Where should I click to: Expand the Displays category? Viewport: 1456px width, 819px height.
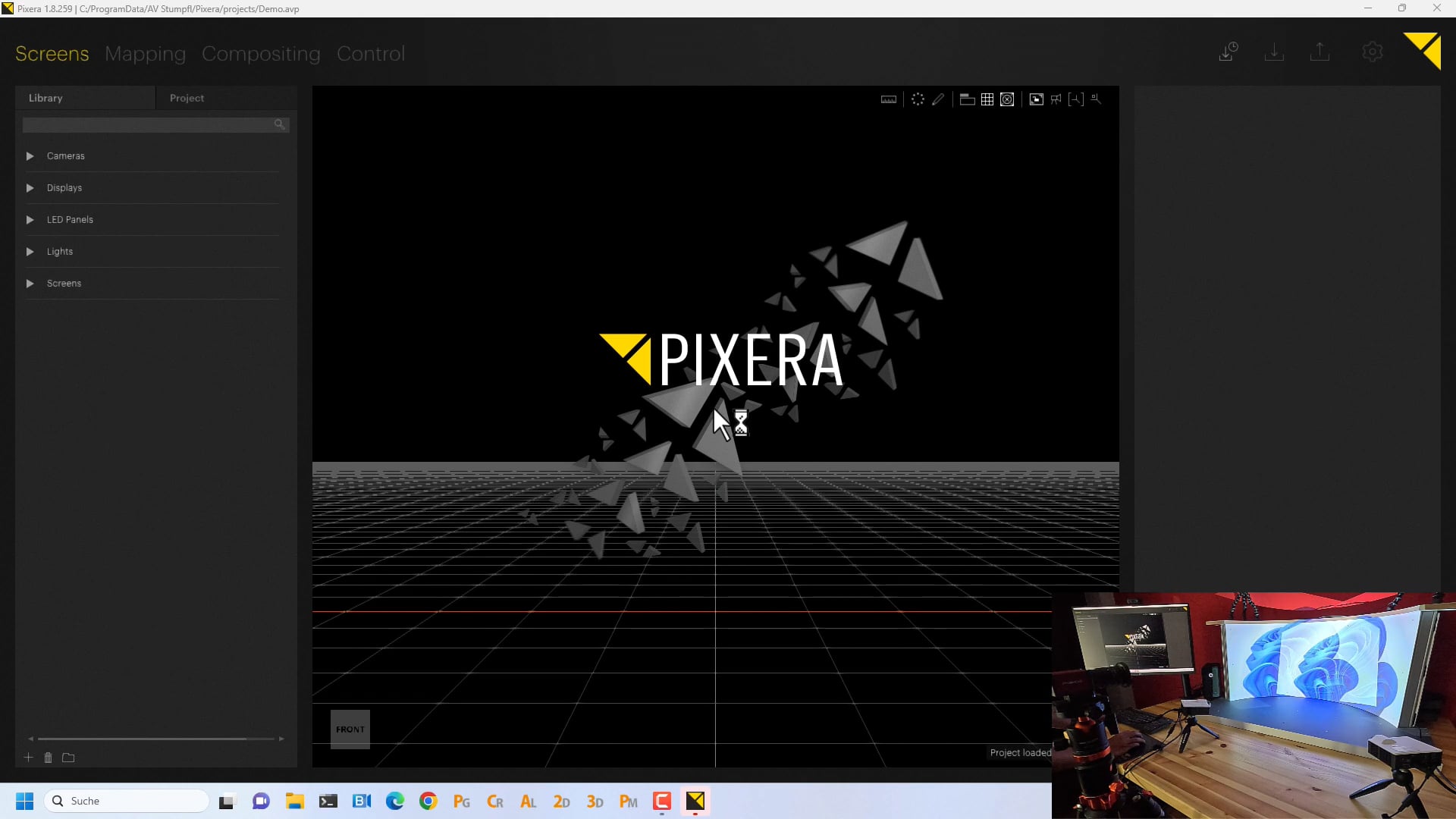(30, 188)
